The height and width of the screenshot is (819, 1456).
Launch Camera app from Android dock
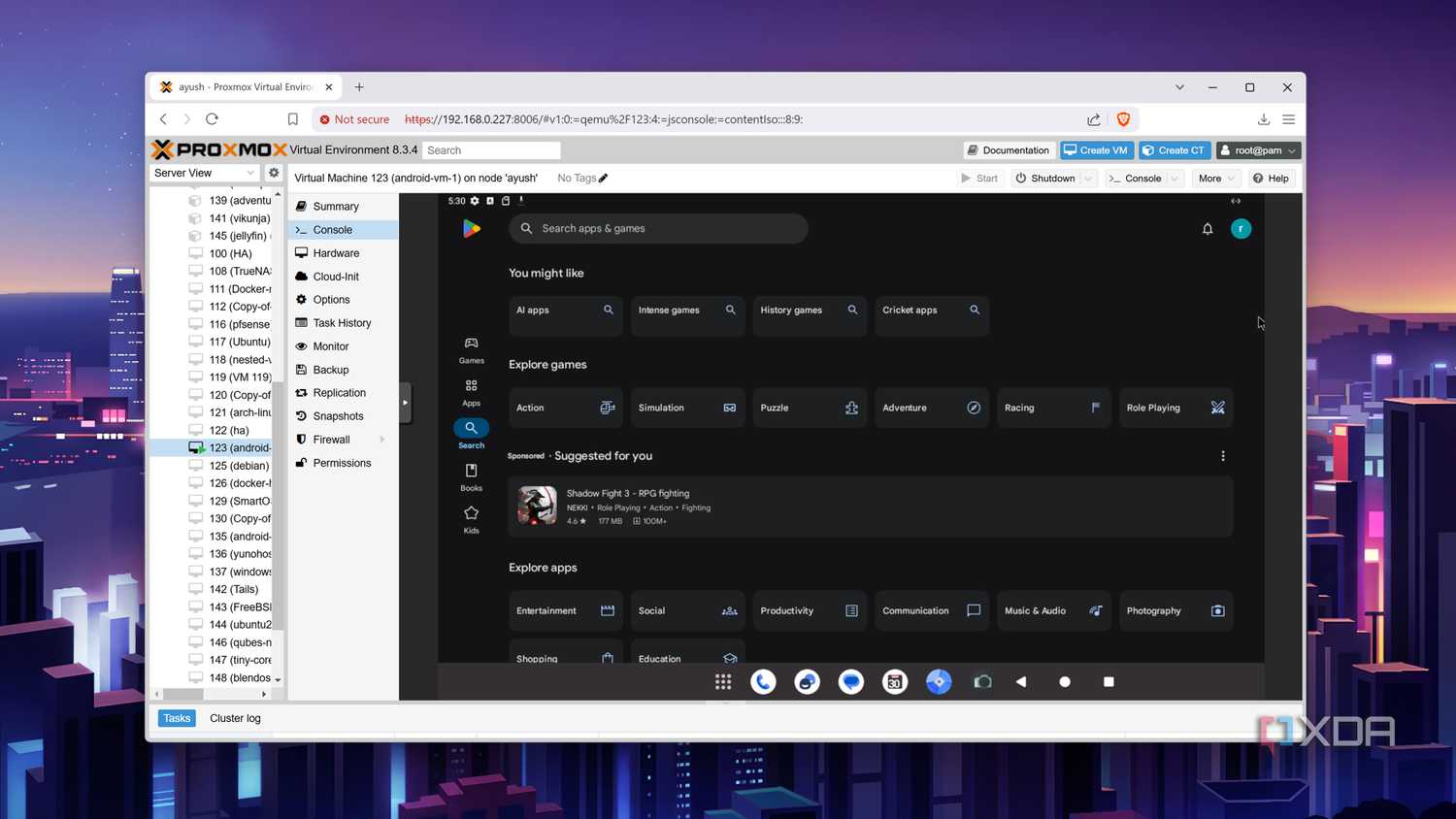coord(982,682)
